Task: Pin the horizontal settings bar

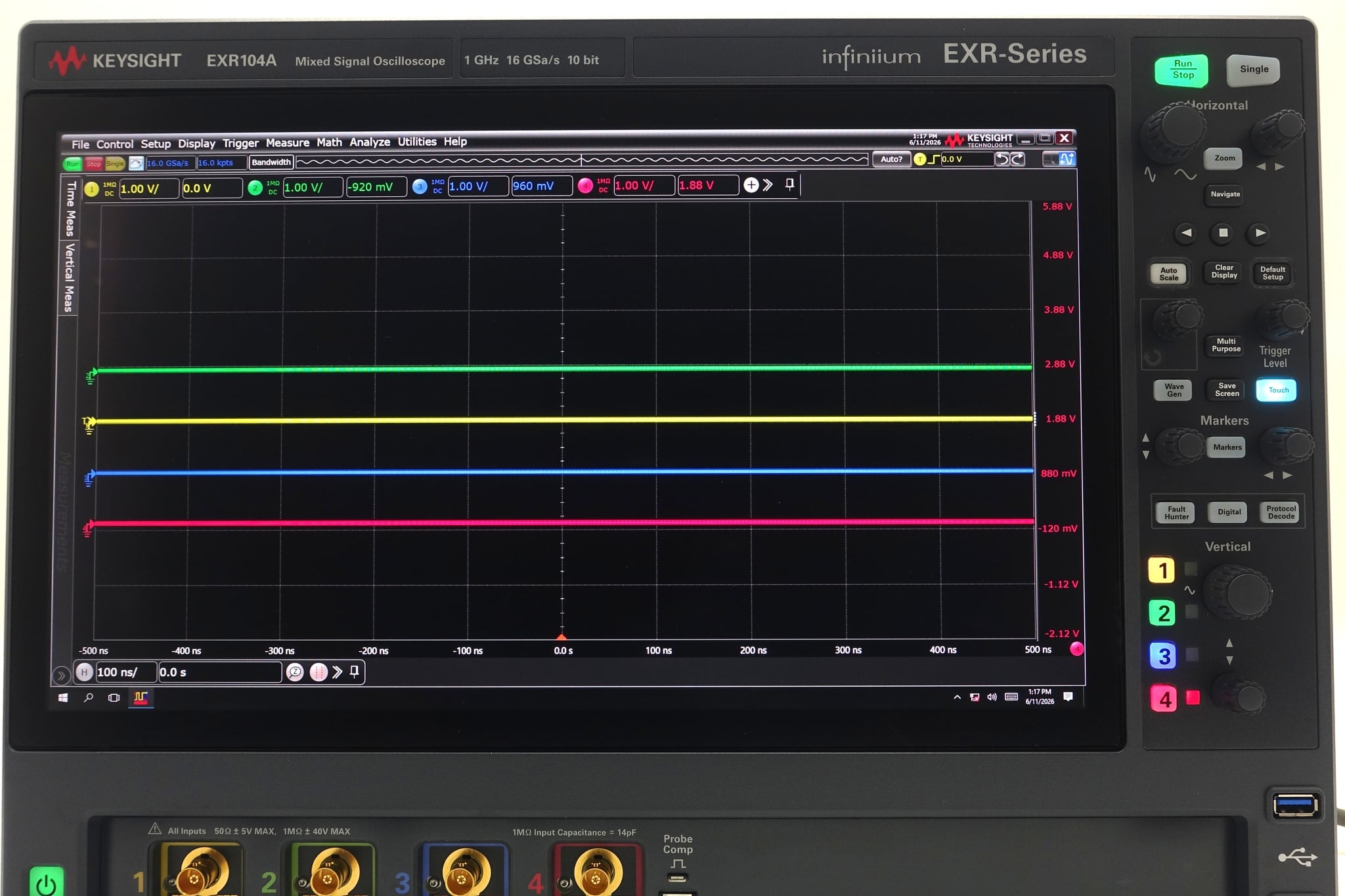Action: pyautogui.click(x=355, y=672)
